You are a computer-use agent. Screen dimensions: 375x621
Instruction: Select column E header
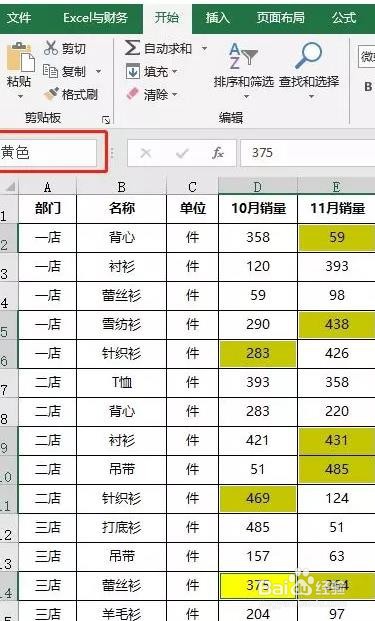[336, 187]
